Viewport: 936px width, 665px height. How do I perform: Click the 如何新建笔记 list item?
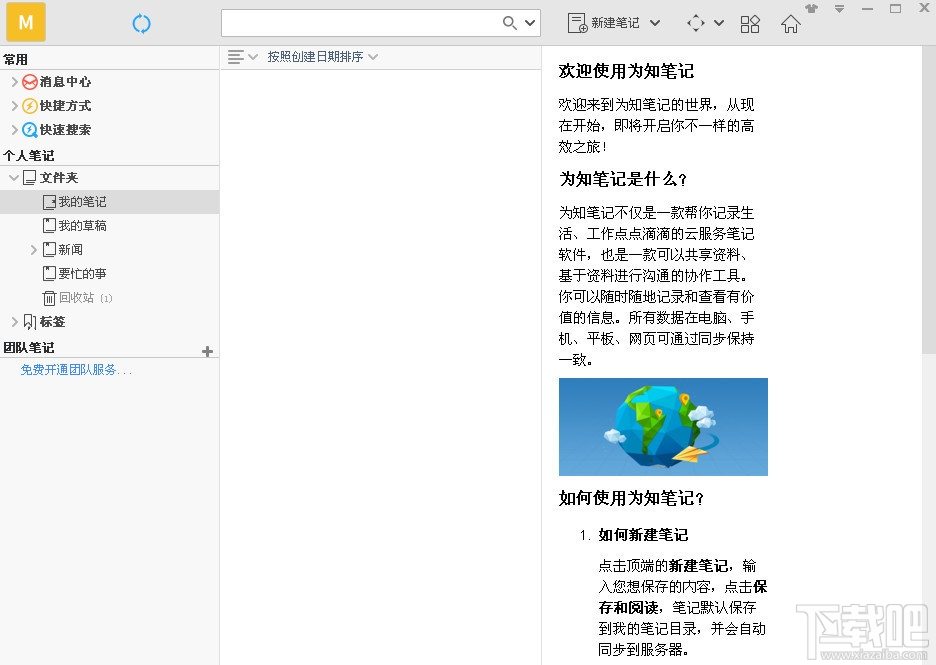pos(643,534)
